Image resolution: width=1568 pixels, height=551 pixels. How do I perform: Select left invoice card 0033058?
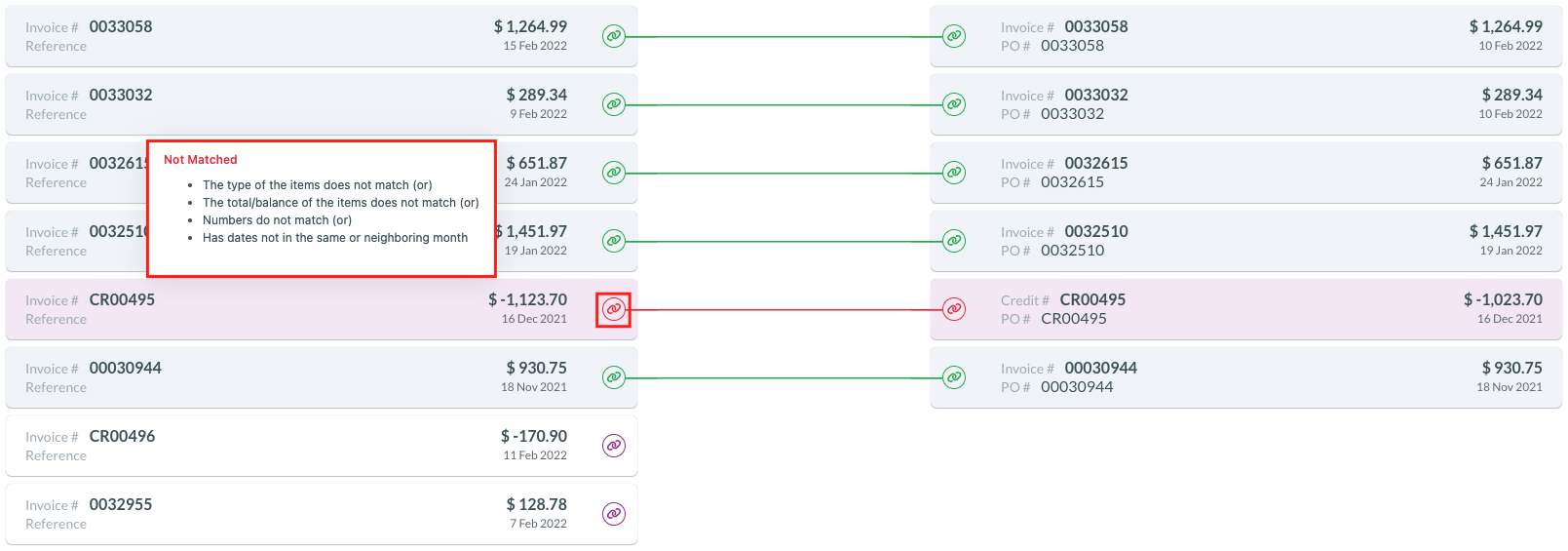click(322, 36)
